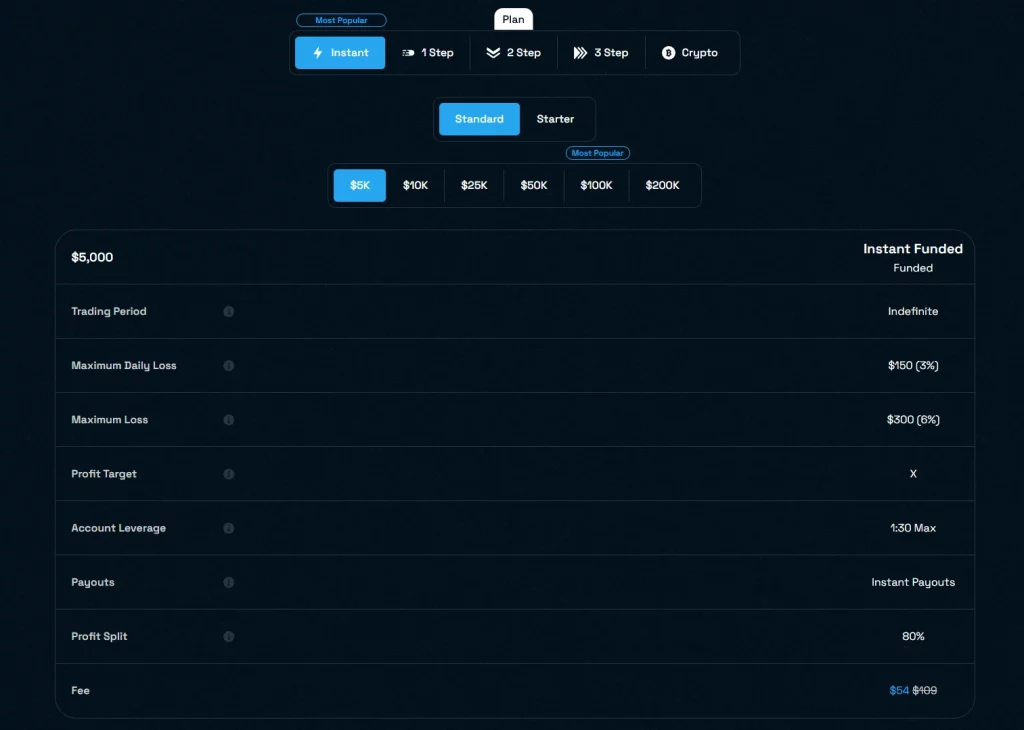
Task: Click the Account Leverage info icon
Action: (x=228, y=528)
